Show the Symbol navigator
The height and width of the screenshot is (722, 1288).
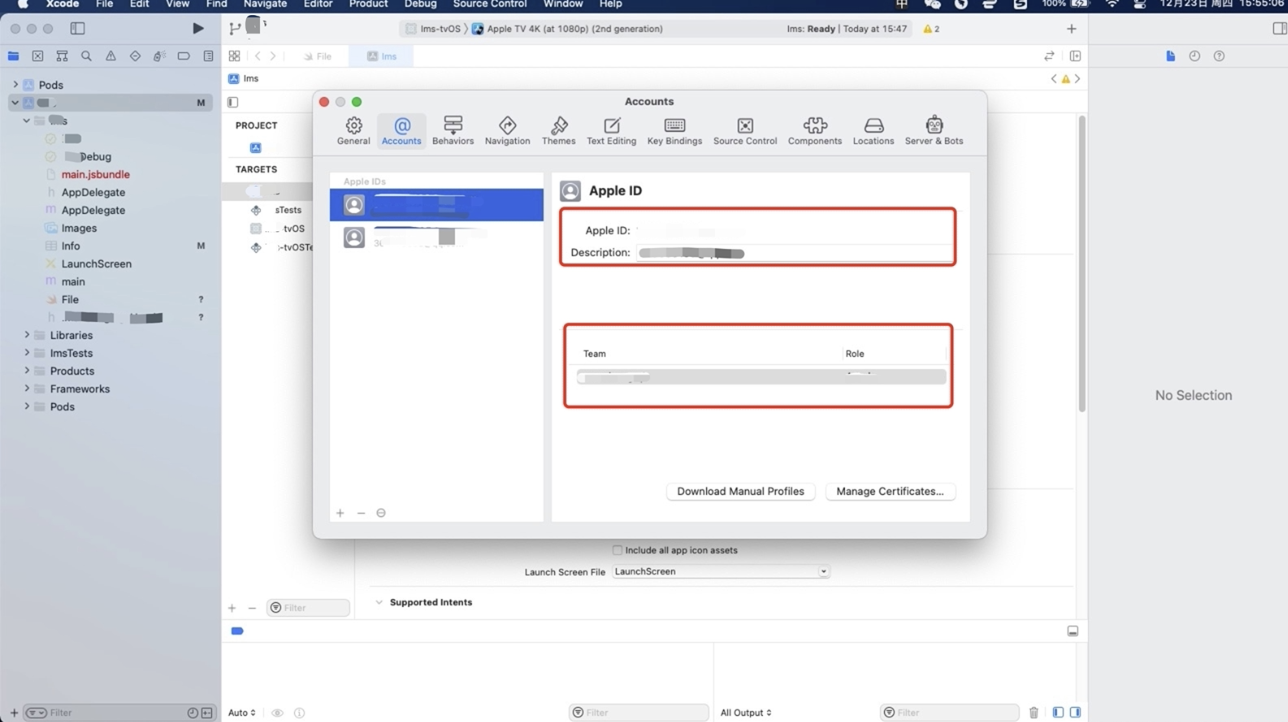tap(62, 56)
